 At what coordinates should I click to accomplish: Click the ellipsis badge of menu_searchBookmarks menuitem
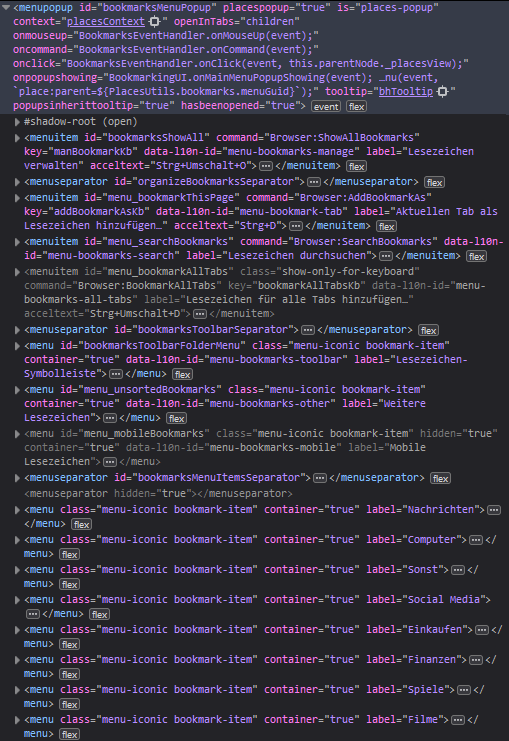click(x=386, y=256)
